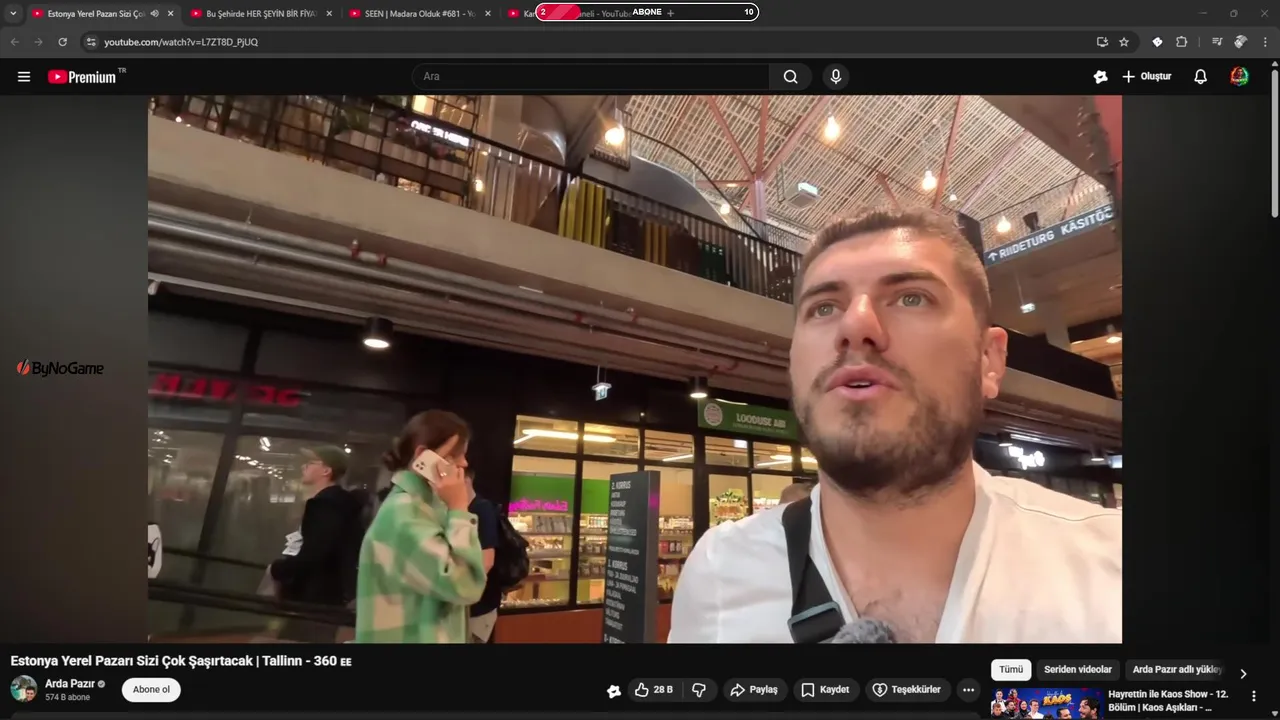Close the SEEN Madara Olduk tab

click(x=488, y=13)
